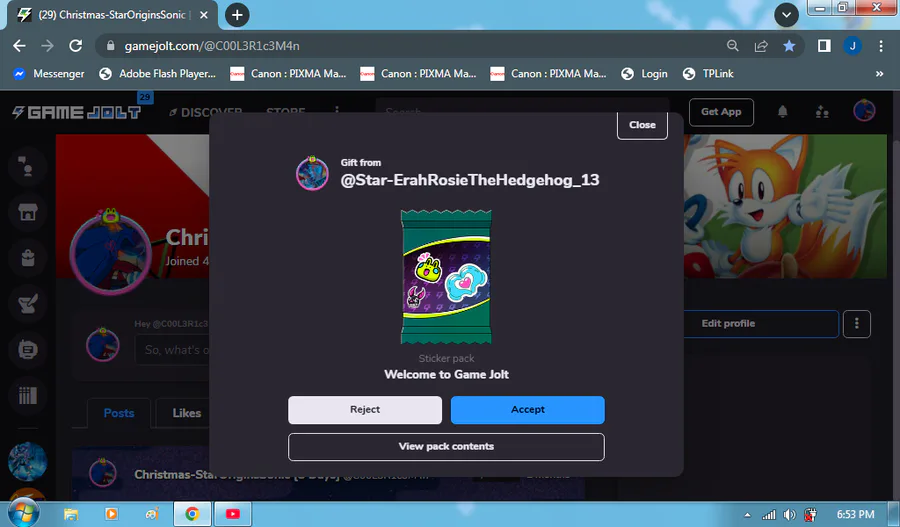Open Chrome menu three dots
900x527 pixels.
(x=880, y=46)
